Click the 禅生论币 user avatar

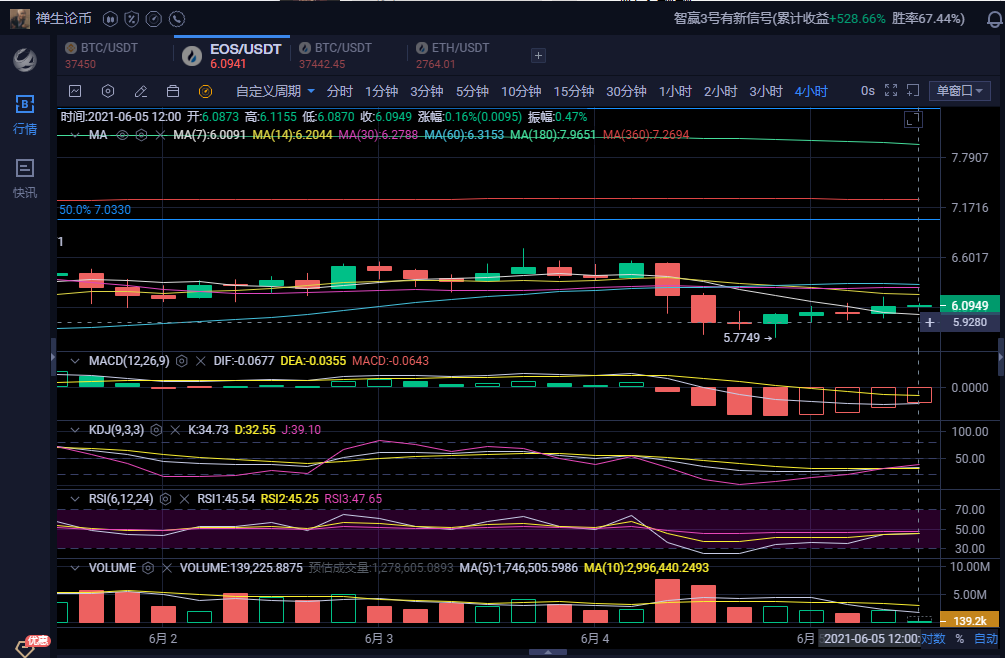[20, 19]
